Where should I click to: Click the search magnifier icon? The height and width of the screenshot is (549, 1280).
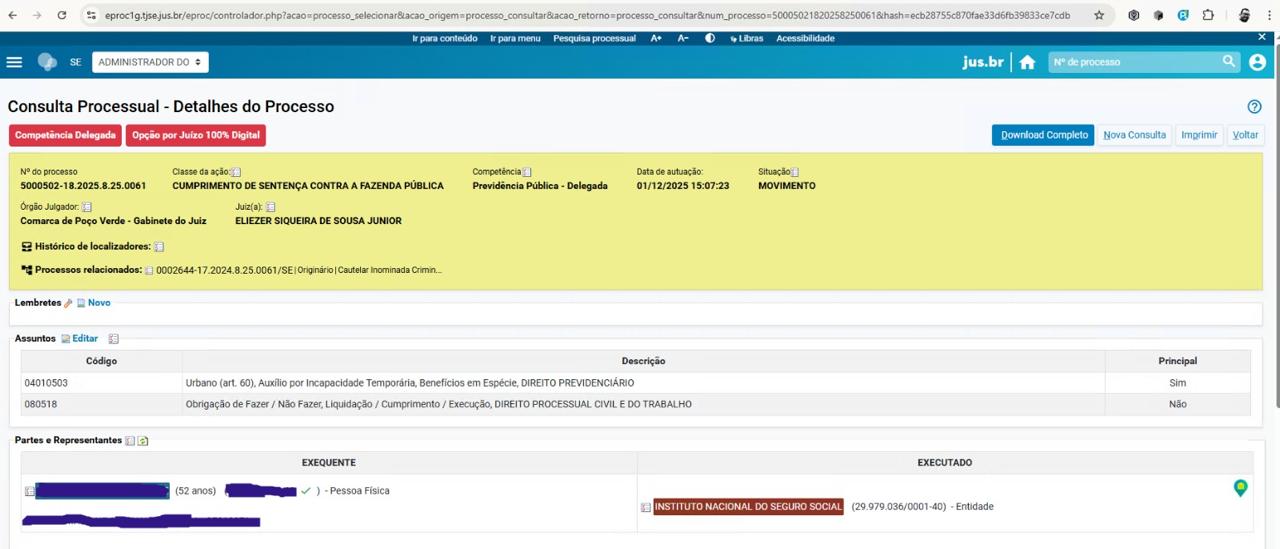[1229, 62]
